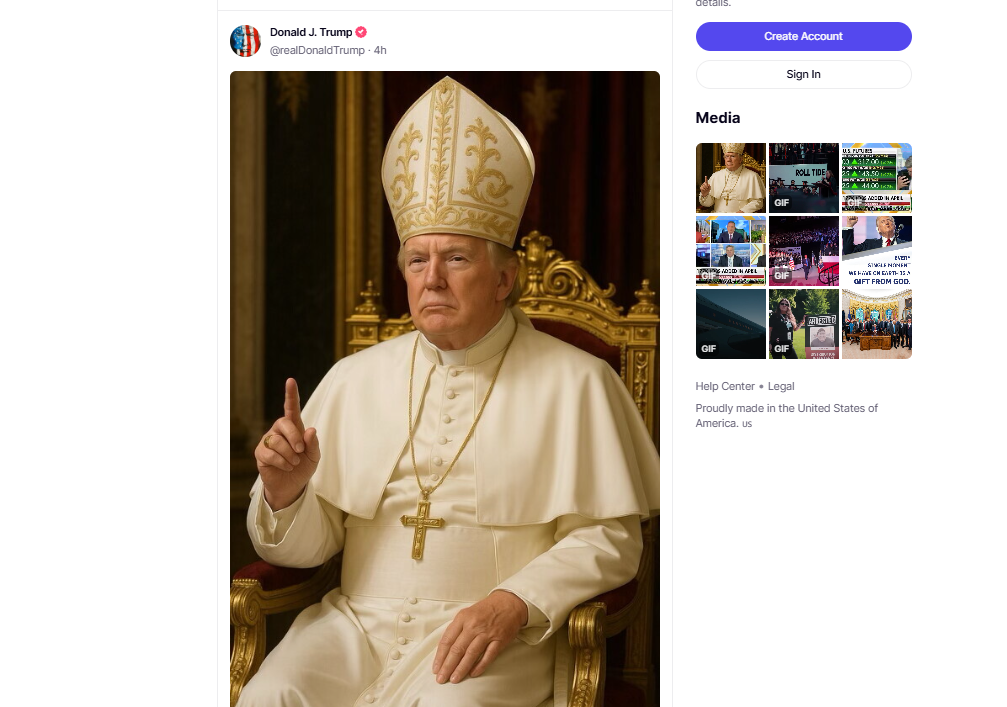This screenshot has width=1007, height=707.
Task: Click the Sign In button
Action: 803,74
